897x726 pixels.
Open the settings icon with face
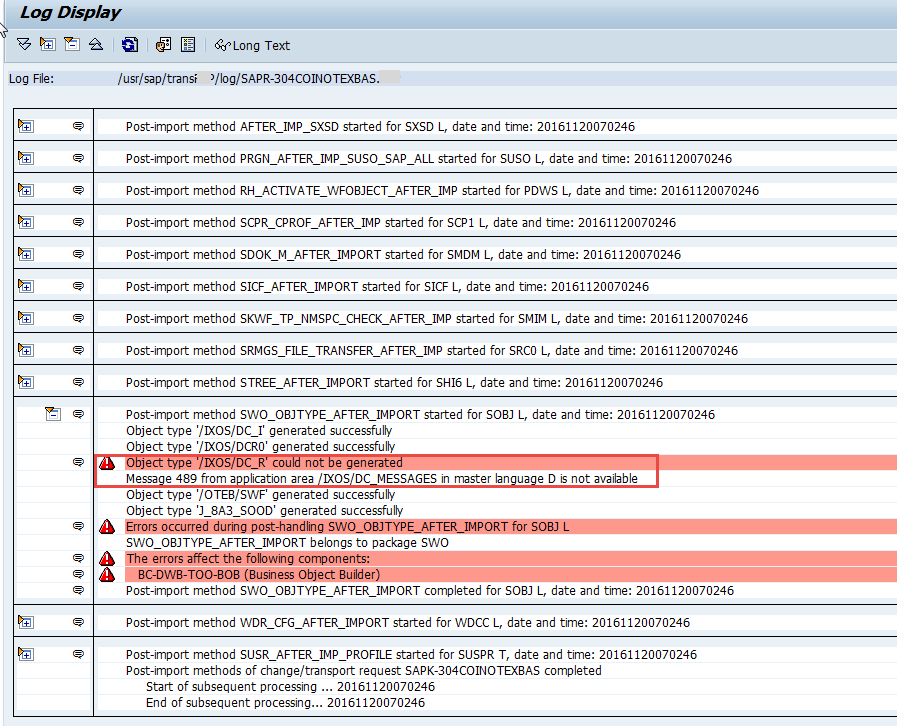(x=164, y=45)
